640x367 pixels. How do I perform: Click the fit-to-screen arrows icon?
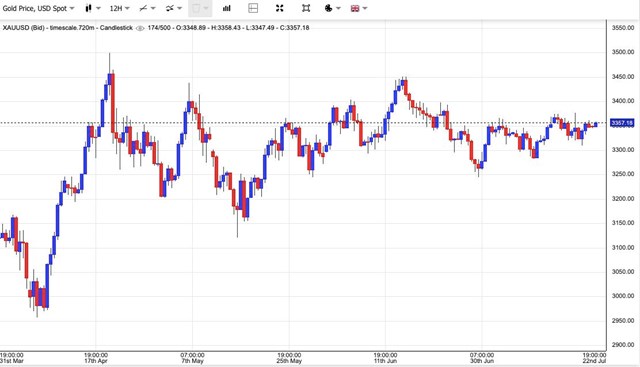pyautogui.click(x=280, y=8)
